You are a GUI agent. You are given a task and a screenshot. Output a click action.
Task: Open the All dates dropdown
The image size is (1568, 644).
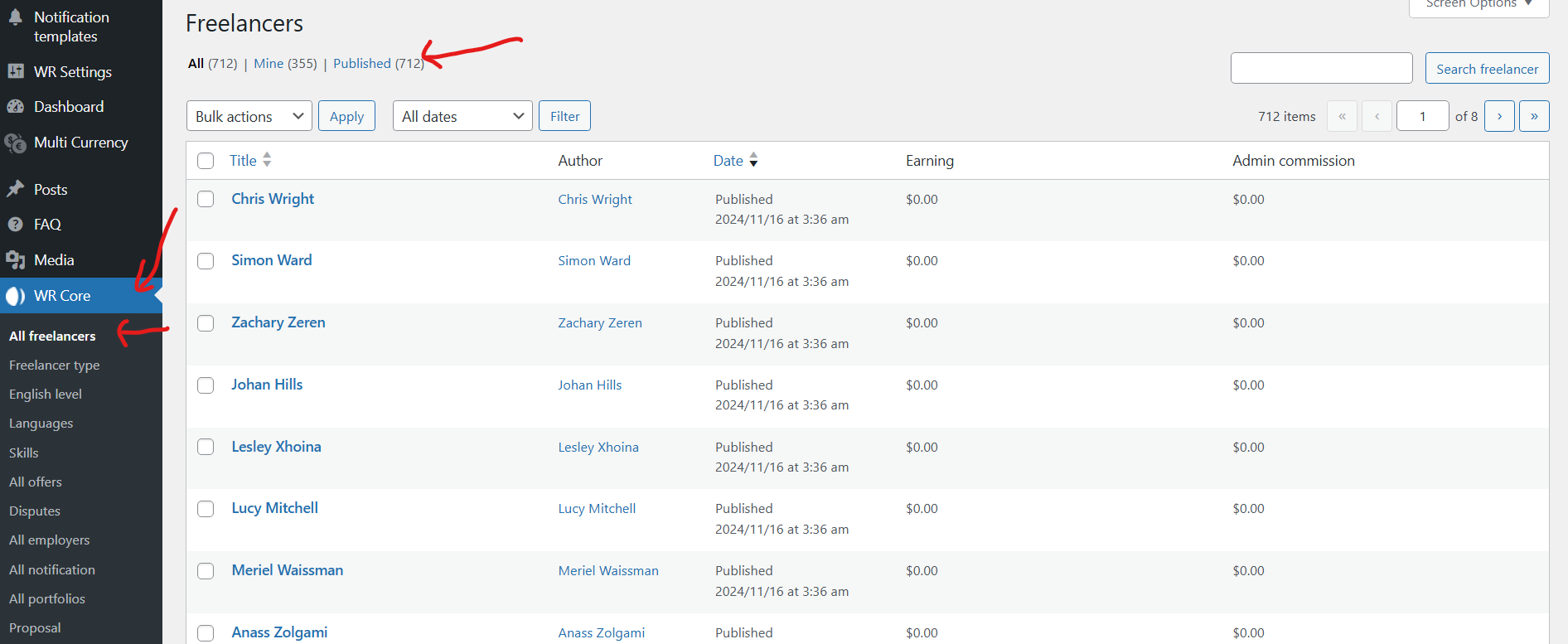[x=462, y=116]
